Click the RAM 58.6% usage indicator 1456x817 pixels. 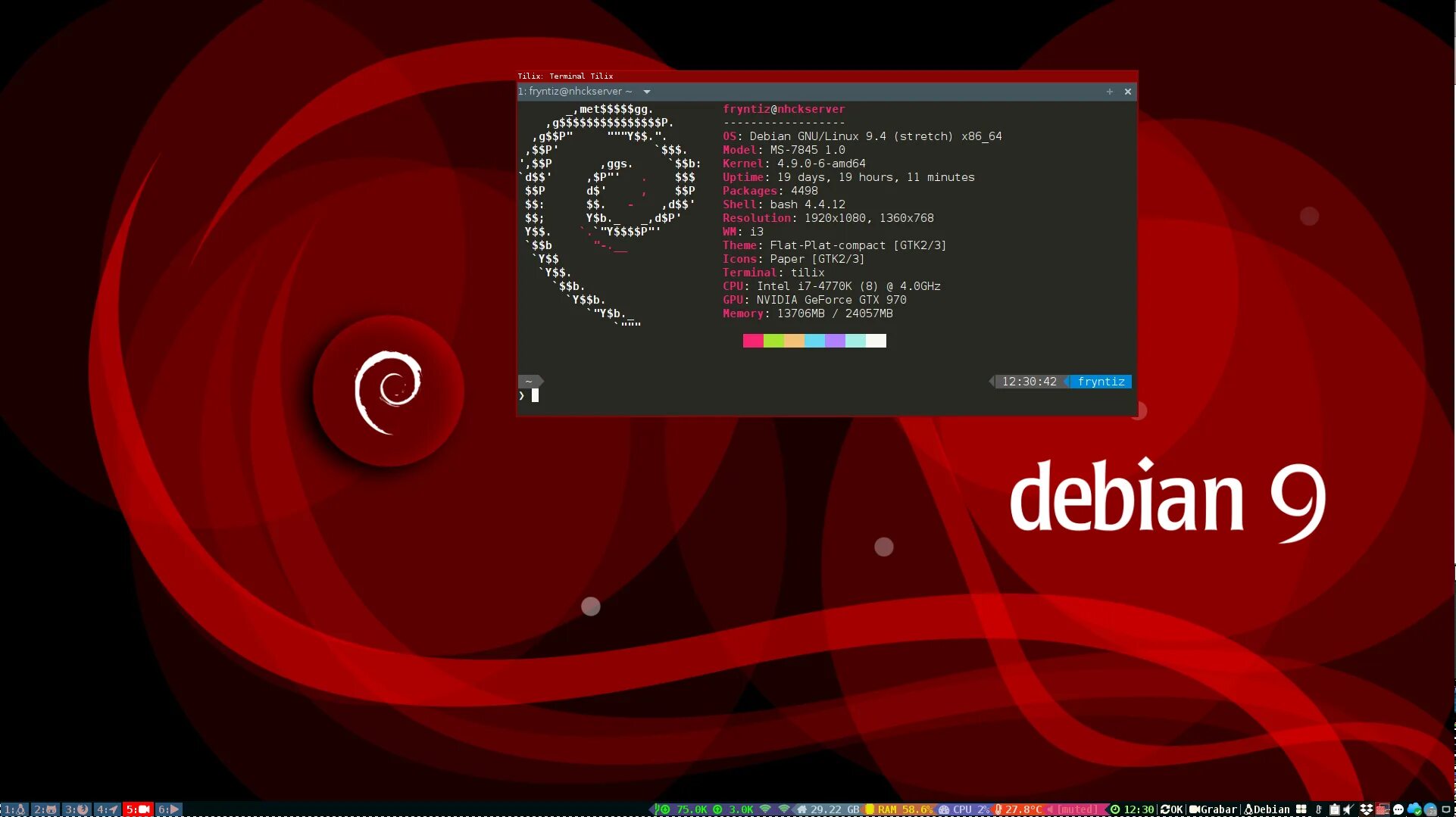tap(899, 809)
